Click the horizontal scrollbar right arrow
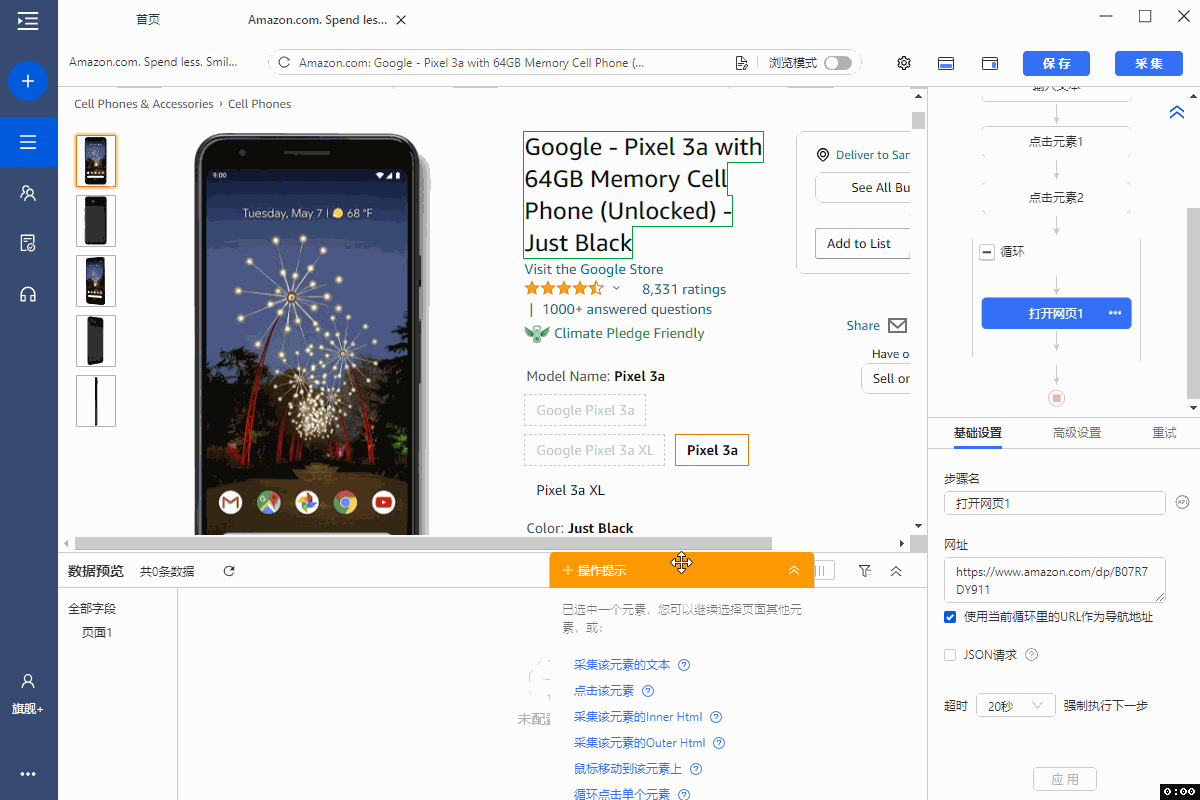This screenshot has height=800, width=1200. 901,543
